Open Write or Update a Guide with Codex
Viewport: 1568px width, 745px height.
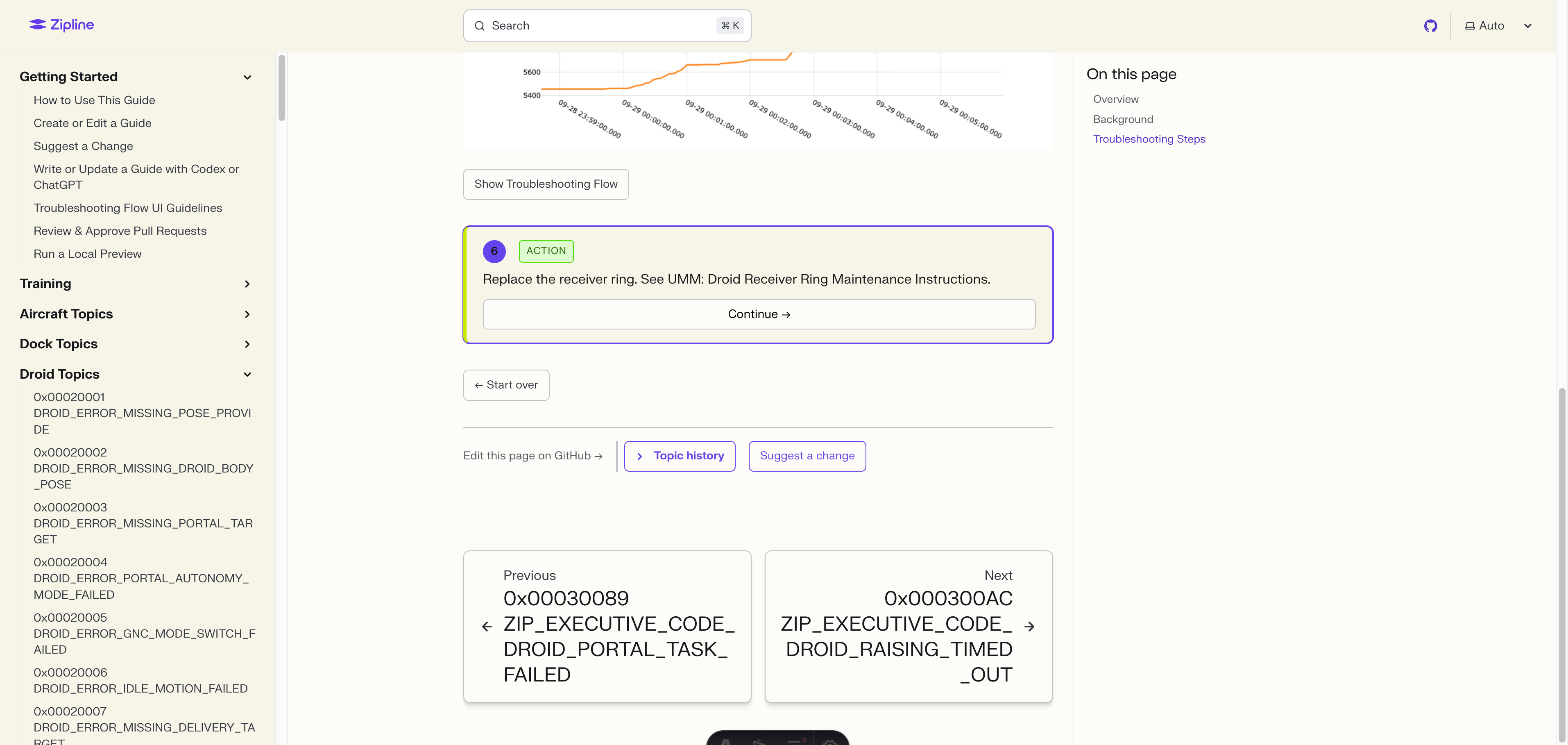(136, 177)
